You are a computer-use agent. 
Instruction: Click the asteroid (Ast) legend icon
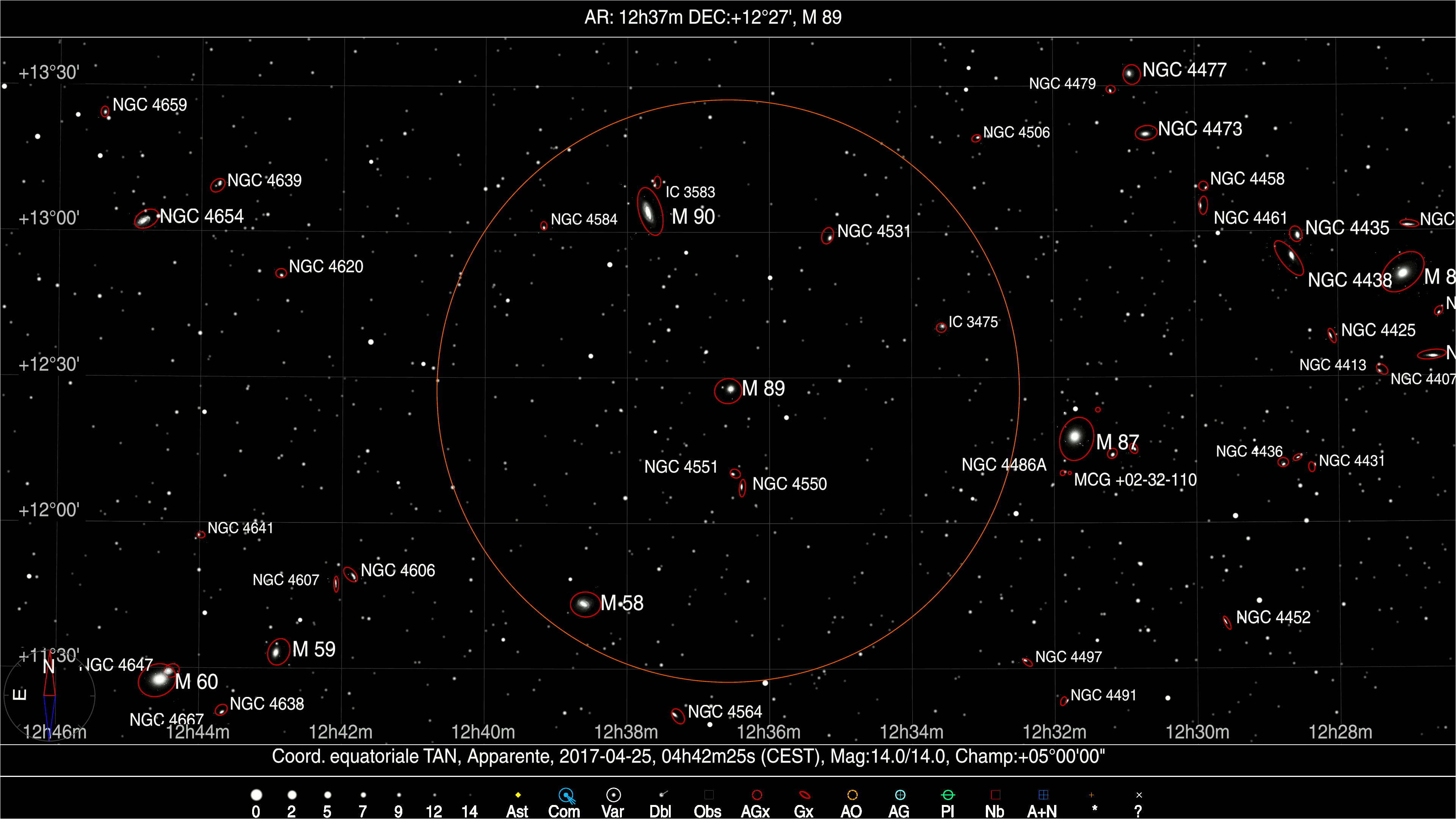pyautogui.click(x=518, y=795)
